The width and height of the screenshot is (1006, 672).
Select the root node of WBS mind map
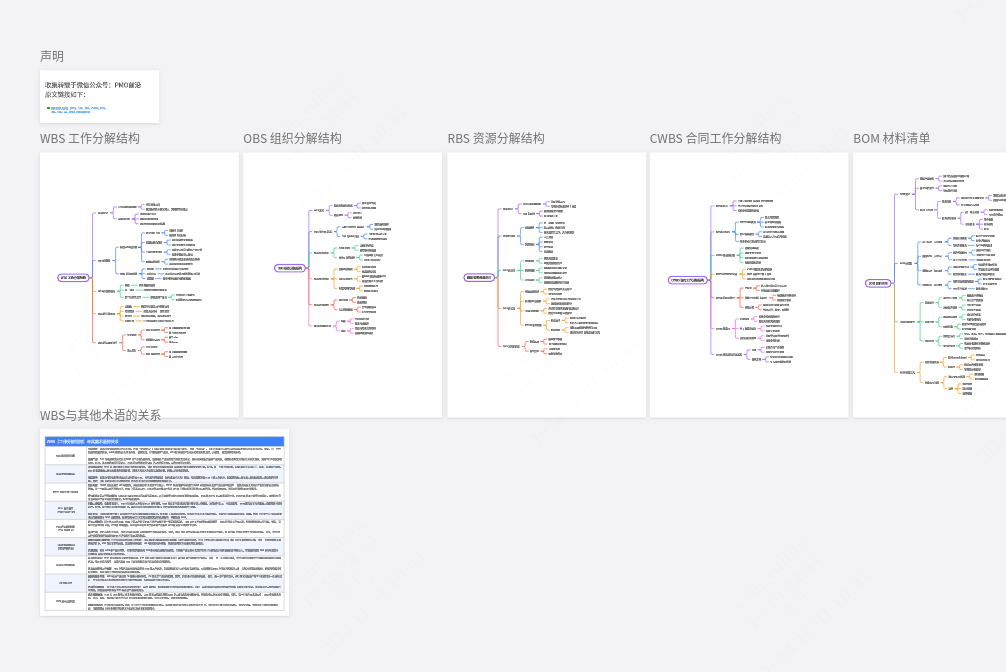tap(74, 277)
